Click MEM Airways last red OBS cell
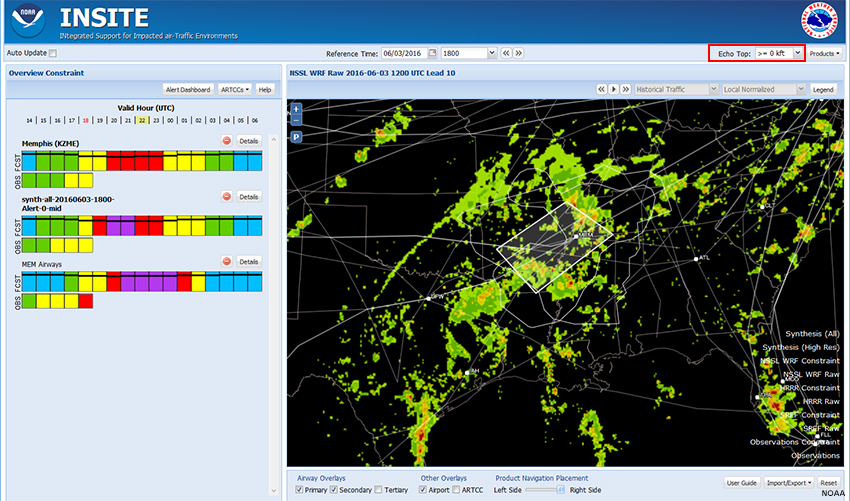 tap(86, 301)
